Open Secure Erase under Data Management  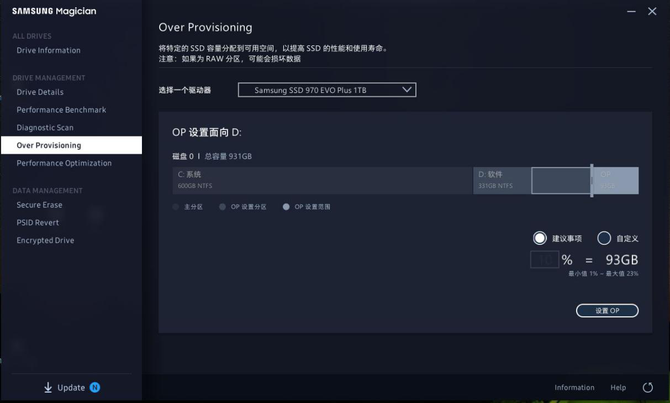click(39, 205)
